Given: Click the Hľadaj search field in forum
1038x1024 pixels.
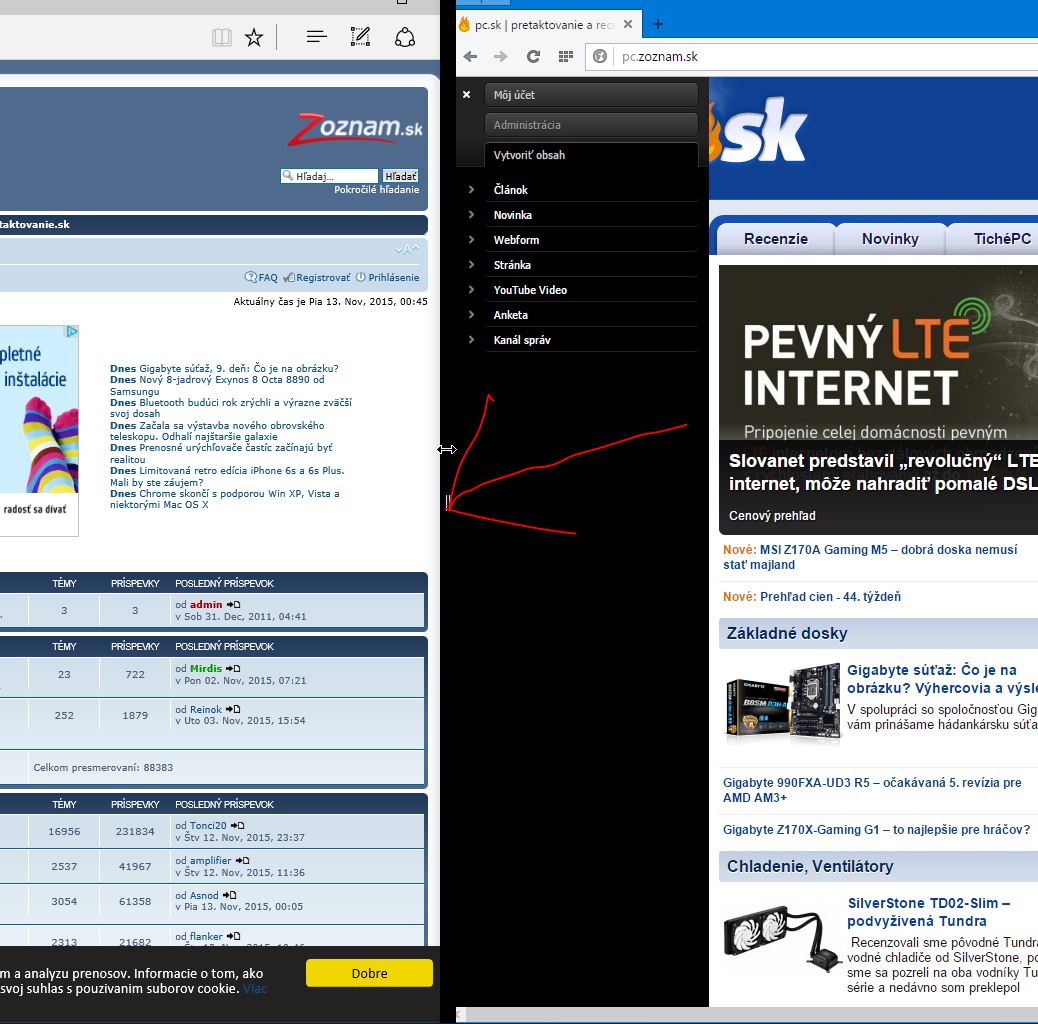Looking at the screenshot, I should [330, 176].
